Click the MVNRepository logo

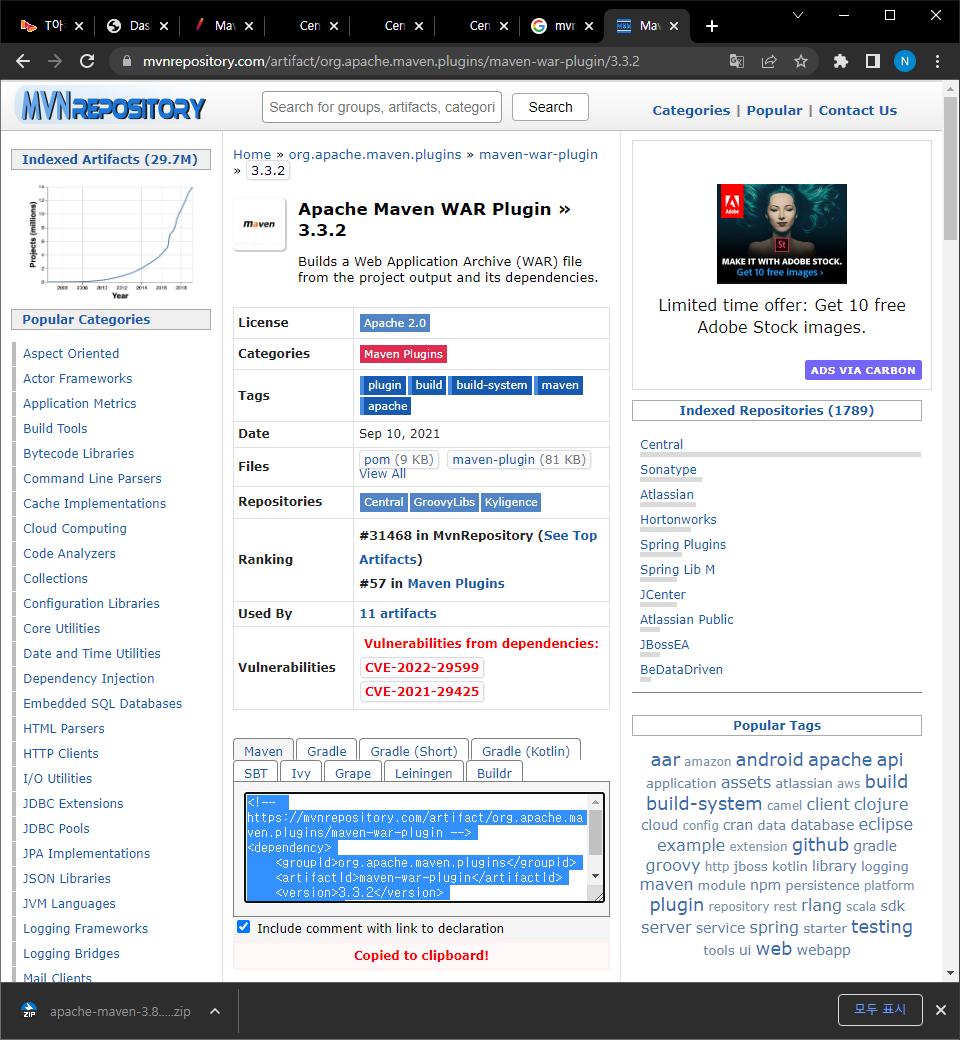point(113,106)
